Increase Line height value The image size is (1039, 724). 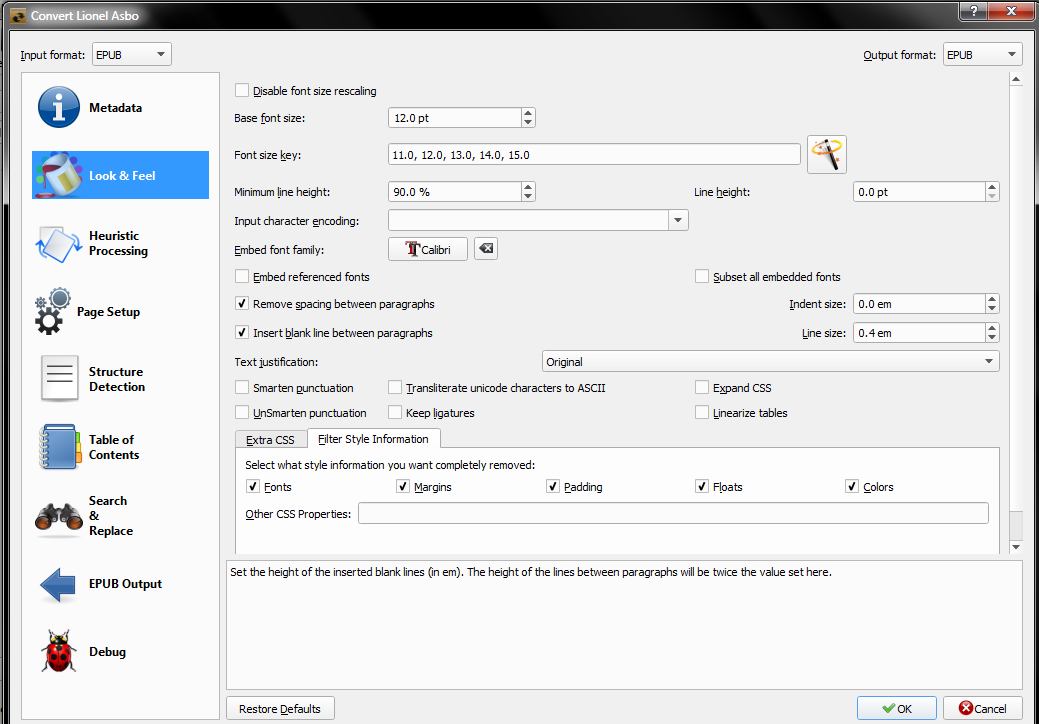992,187
